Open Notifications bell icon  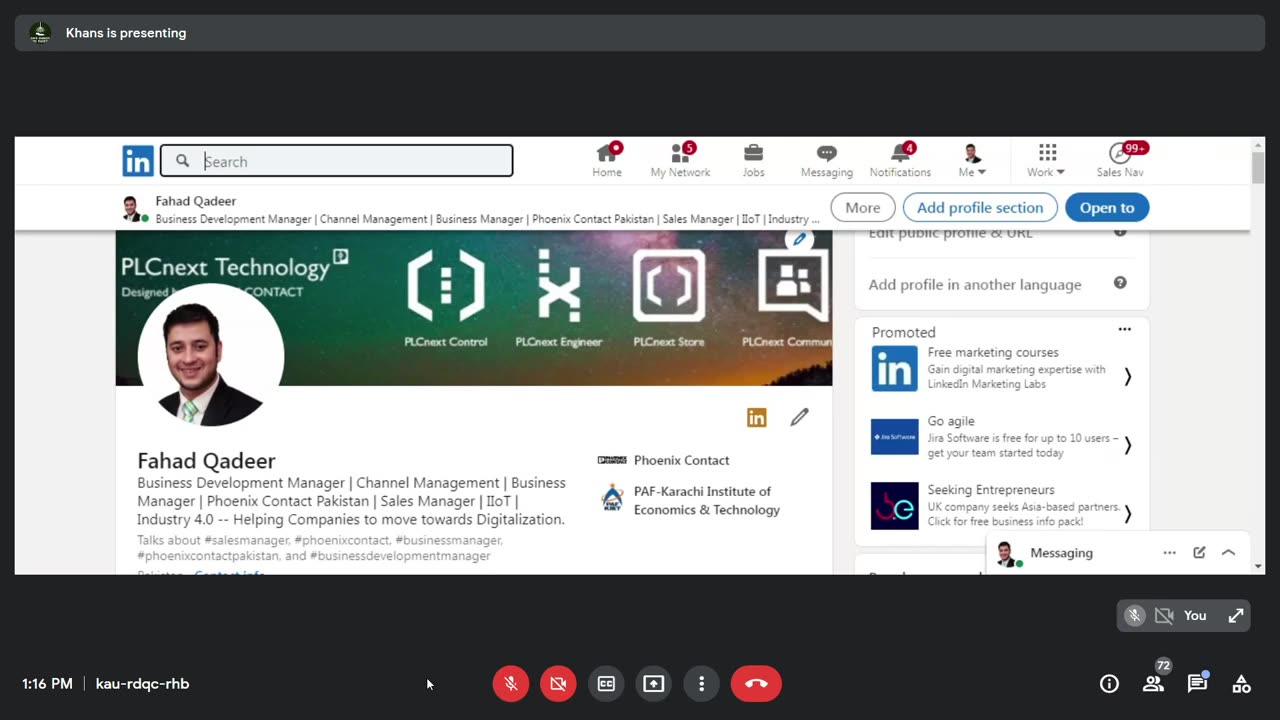point(900,160)
